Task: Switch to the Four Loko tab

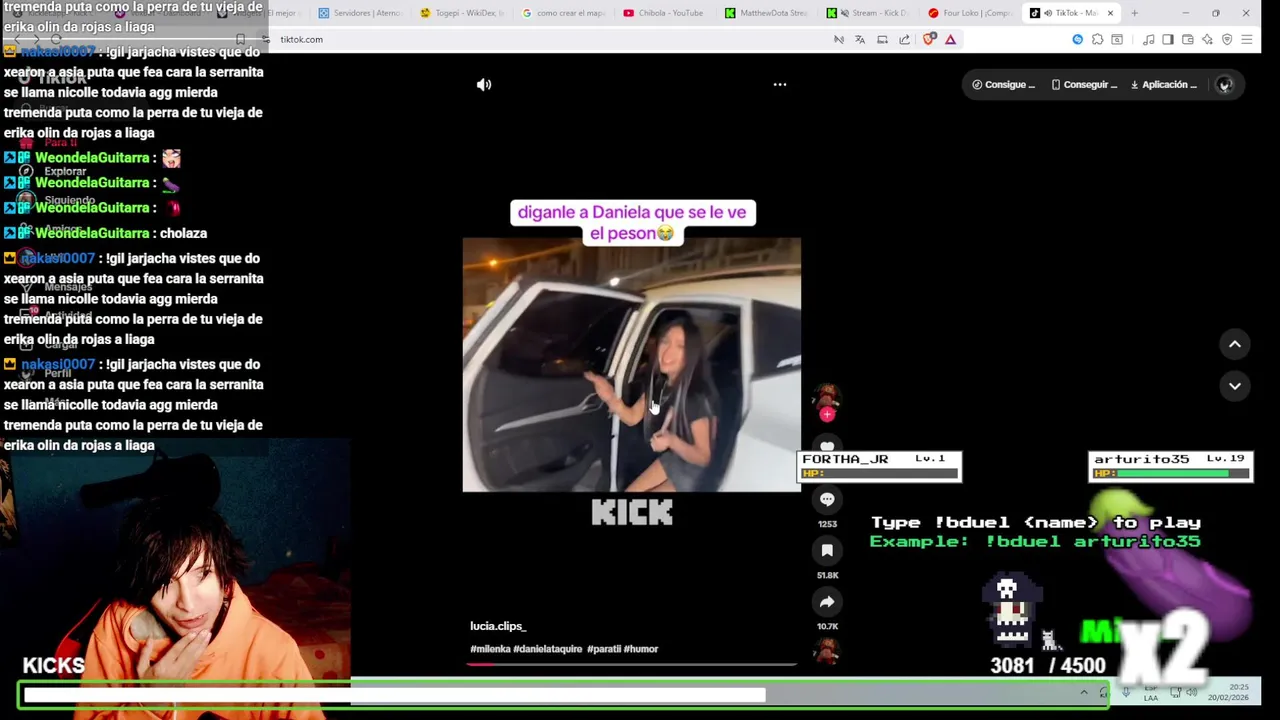Action: pyautogui.click(x=969, y=13)
